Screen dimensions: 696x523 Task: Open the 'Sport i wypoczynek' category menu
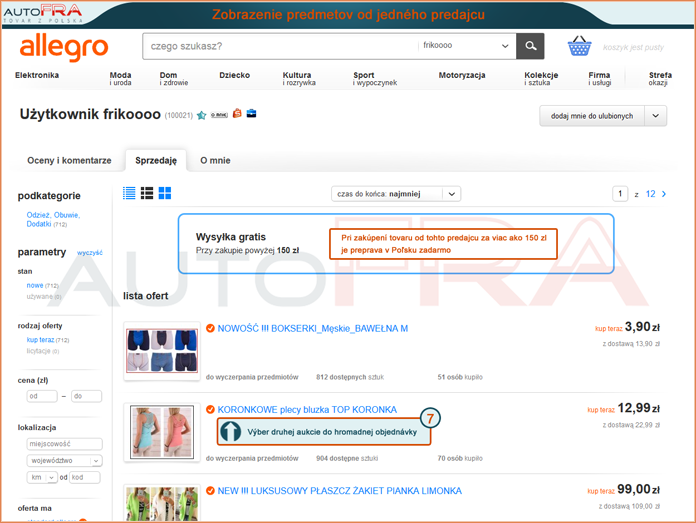tap(375, 79)
